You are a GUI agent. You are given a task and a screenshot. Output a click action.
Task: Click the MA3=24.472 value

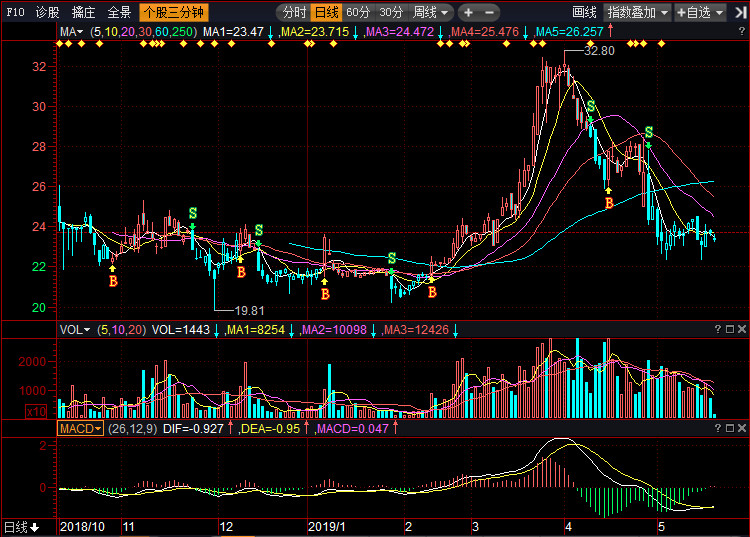pos(399,32)
